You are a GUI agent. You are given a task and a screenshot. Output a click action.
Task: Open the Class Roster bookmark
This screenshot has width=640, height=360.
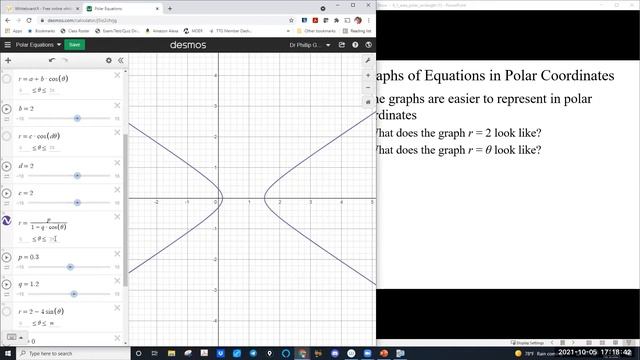coord(75,31)
